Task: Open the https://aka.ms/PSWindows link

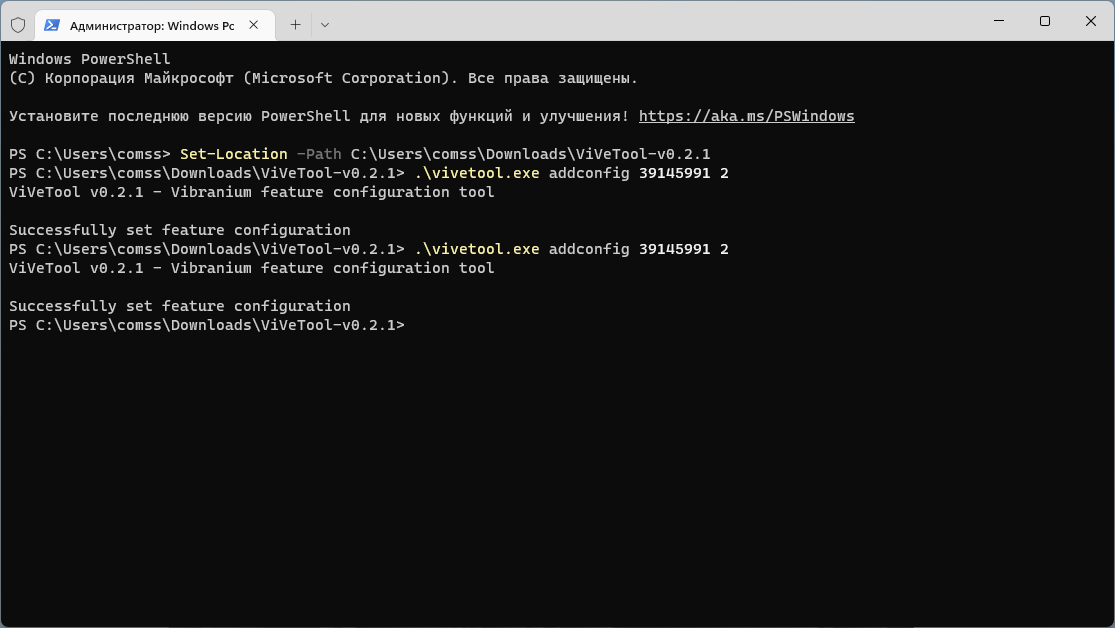Action: click(x=746, y=116)
